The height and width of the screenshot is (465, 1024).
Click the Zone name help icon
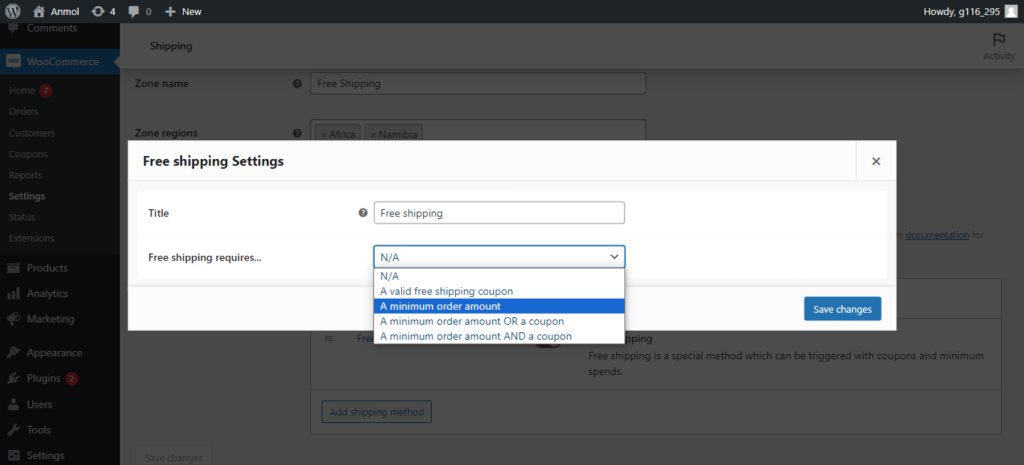point(297,84)
